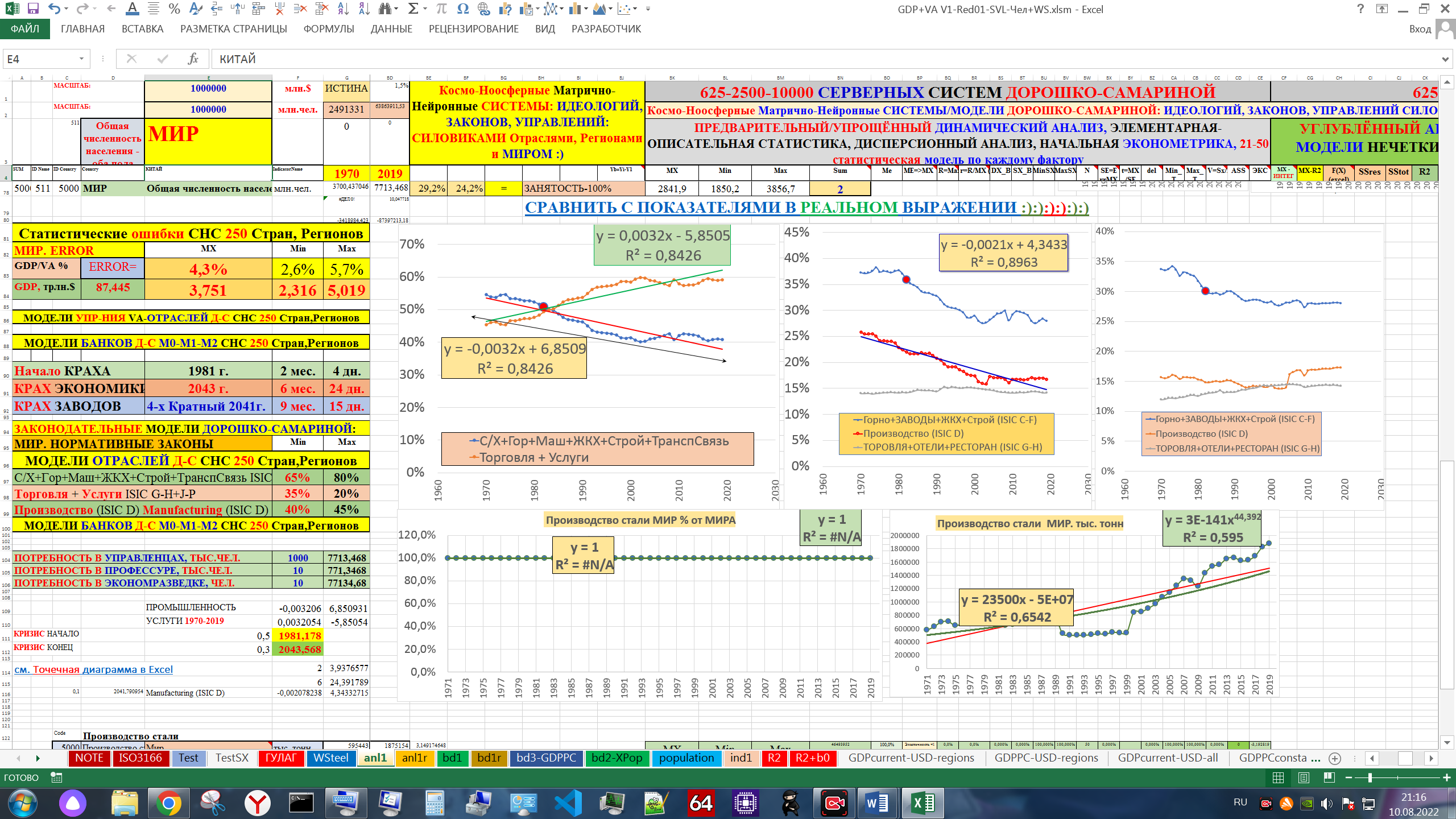Sort ascending with the A-Я icon
This screenshot has width=1456, height=819.
click(343, 9)
